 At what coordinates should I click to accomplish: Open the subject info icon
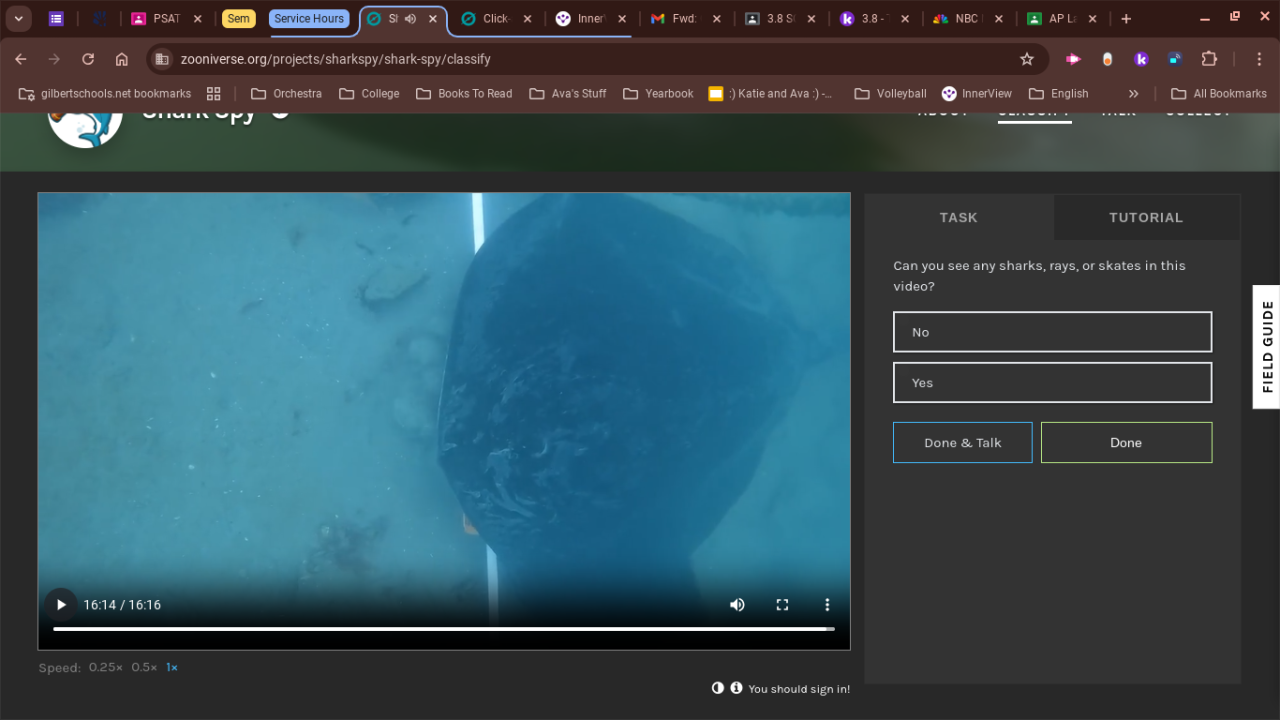(736, 688)
